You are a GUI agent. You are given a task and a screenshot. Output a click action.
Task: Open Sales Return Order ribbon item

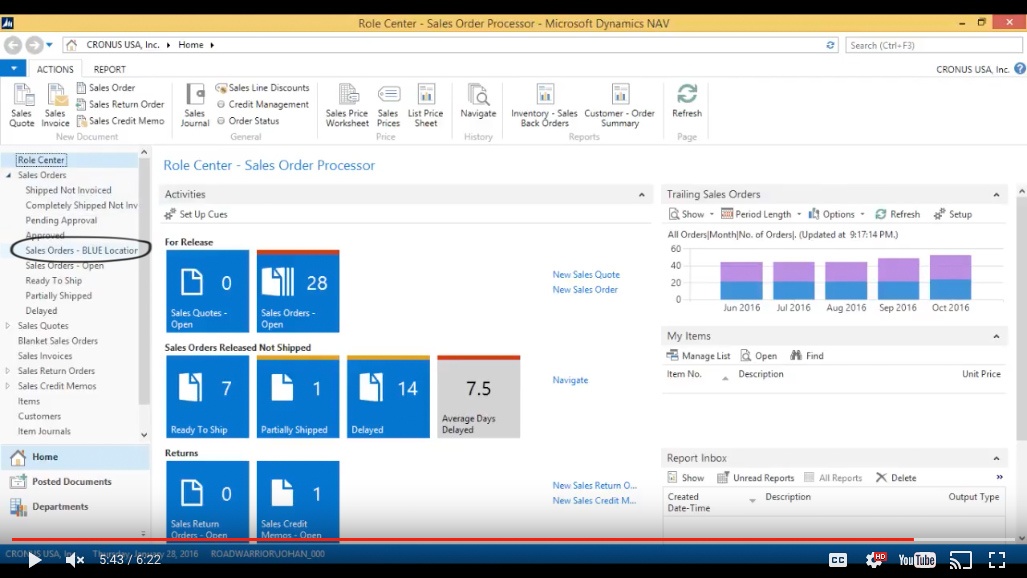pos(120,104)
